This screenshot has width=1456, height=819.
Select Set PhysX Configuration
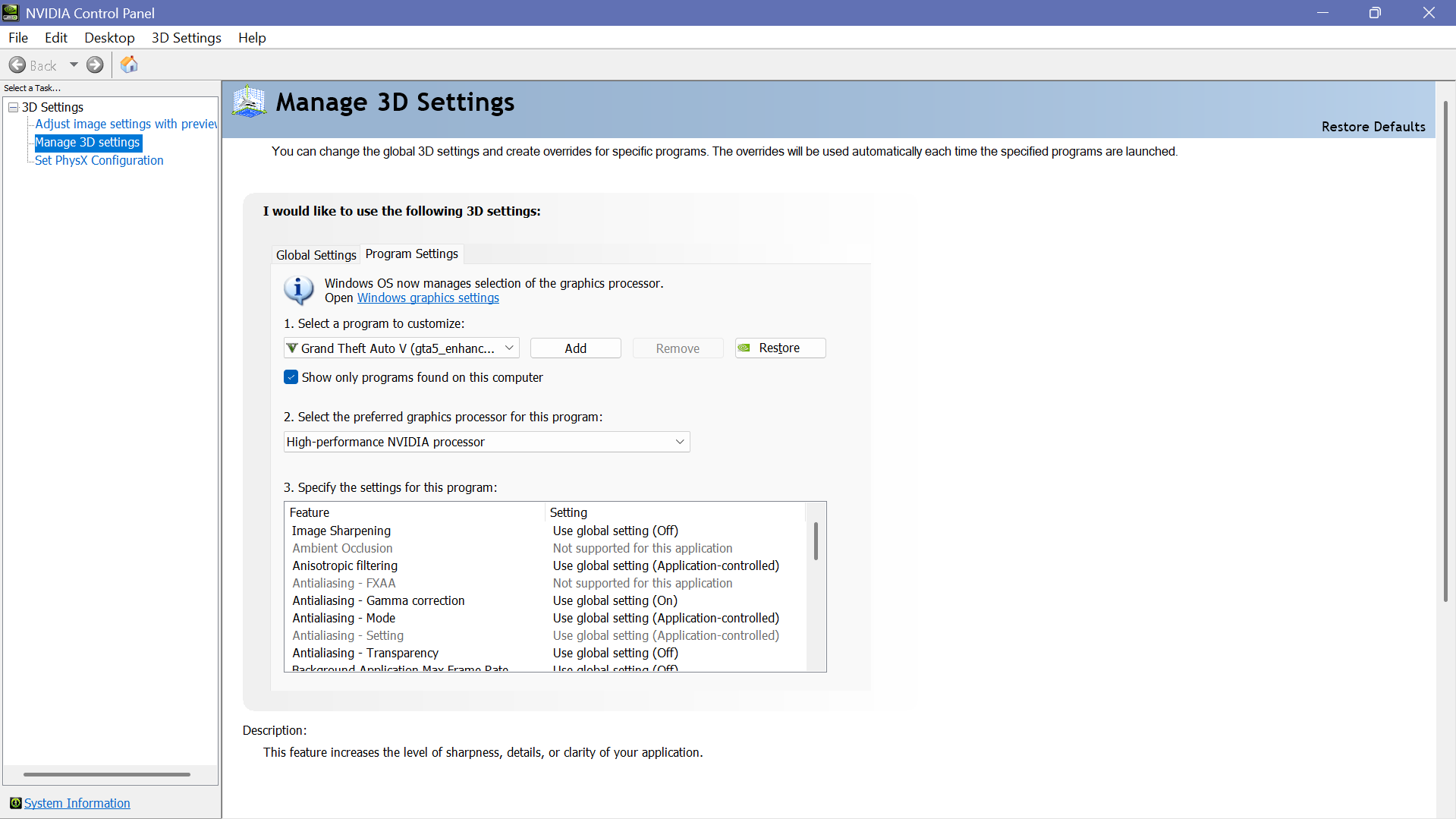coord(99,160)
